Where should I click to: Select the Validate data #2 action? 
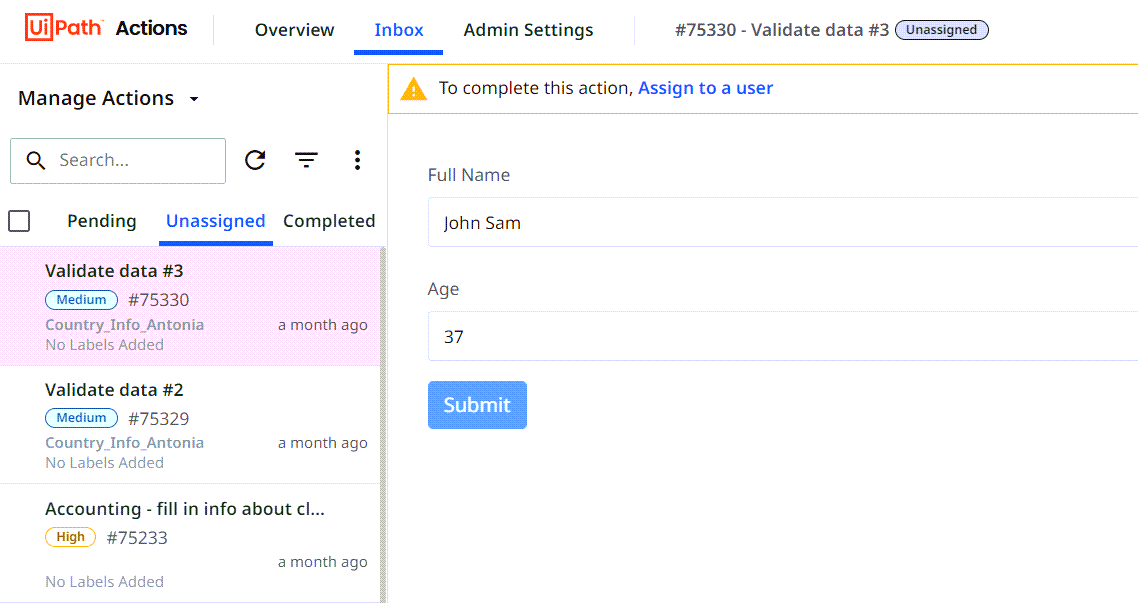pos(189,424)
